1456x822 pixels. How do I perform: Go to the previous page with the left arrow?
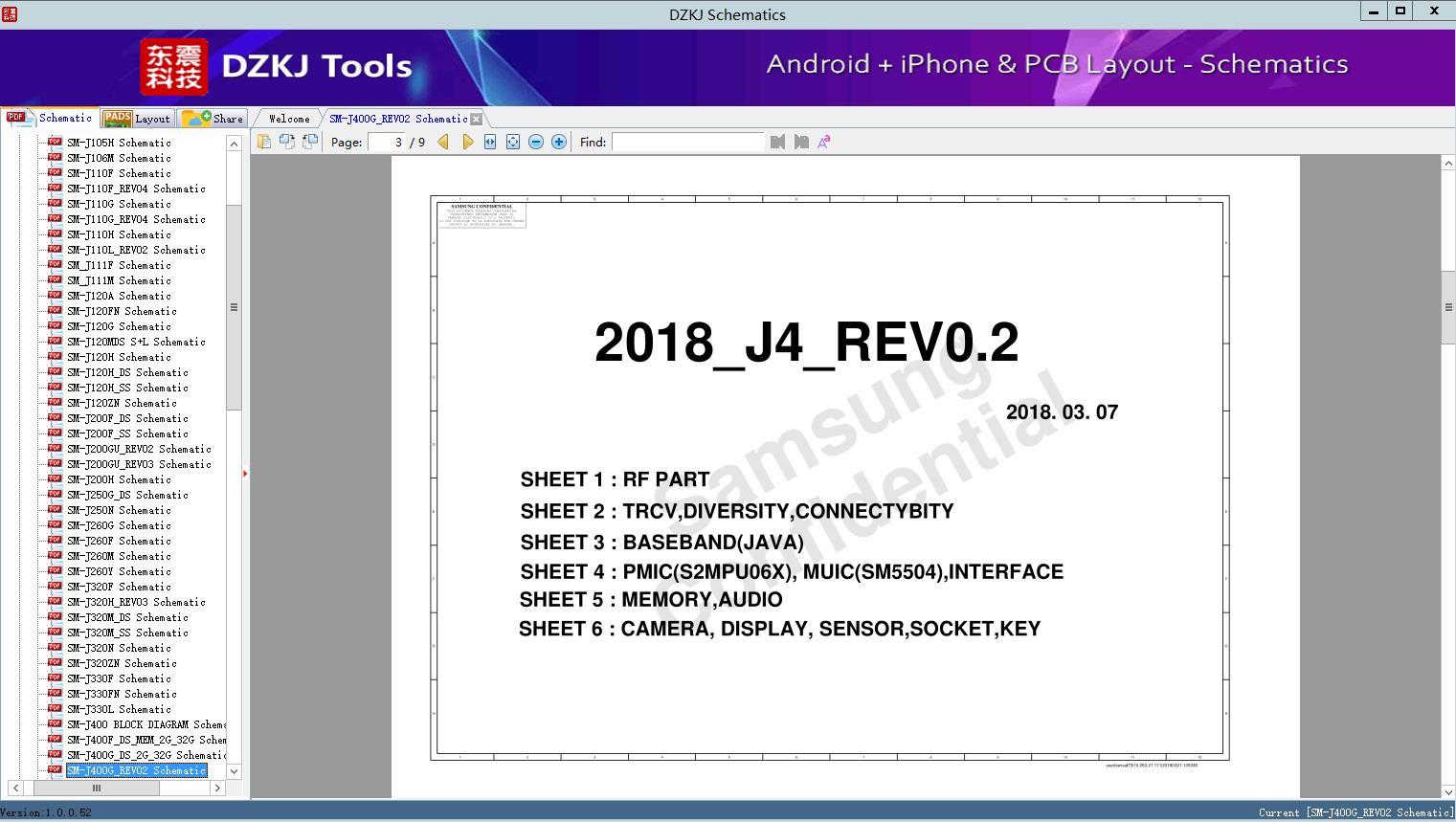point(443,142)
